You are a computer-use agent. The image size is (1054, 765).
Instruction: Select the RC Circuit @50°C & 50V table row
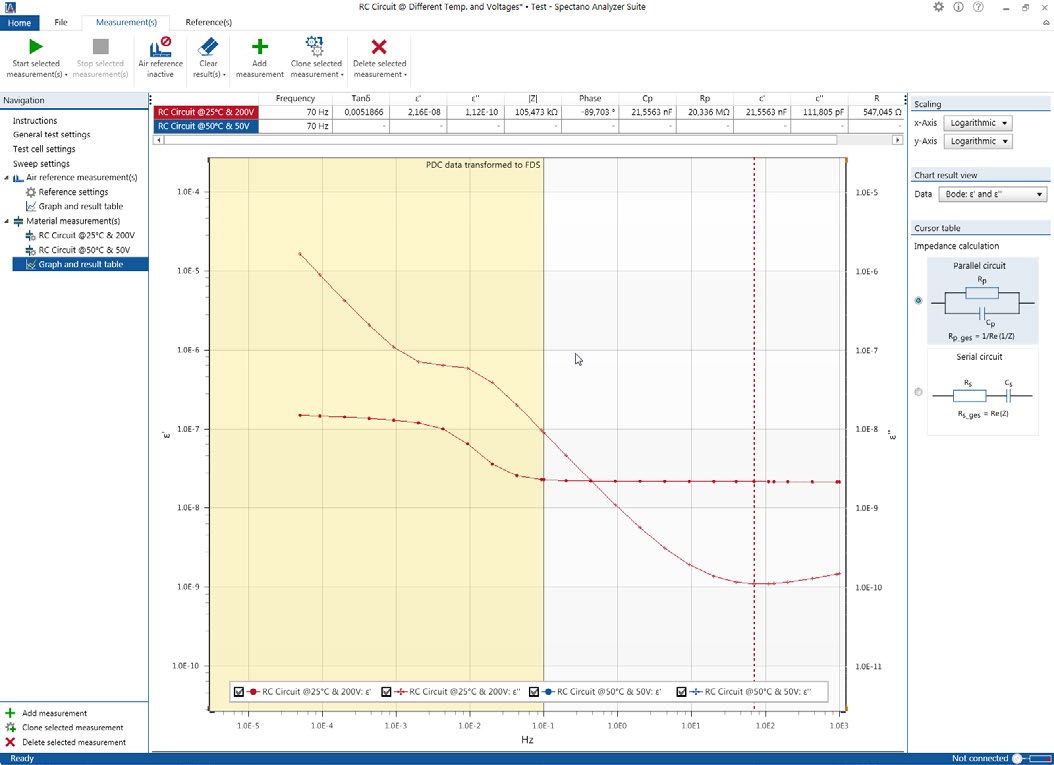(x=205, y=126)
